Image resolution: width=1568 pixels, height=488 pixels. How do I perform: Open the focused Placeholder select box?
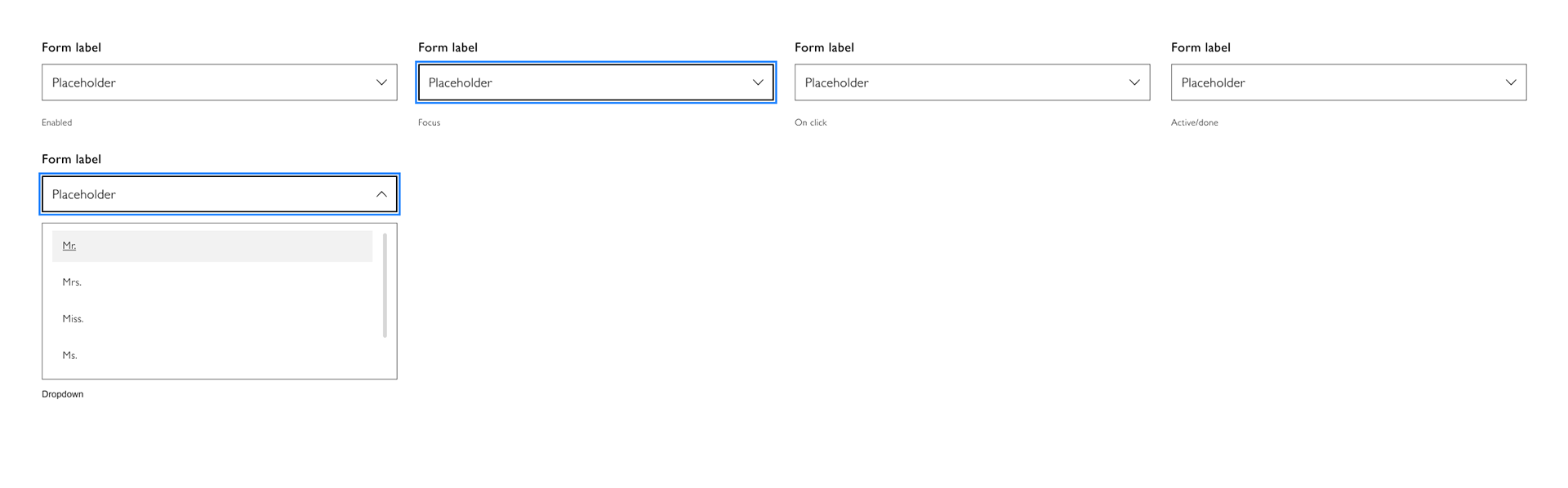tap(596, 82)
